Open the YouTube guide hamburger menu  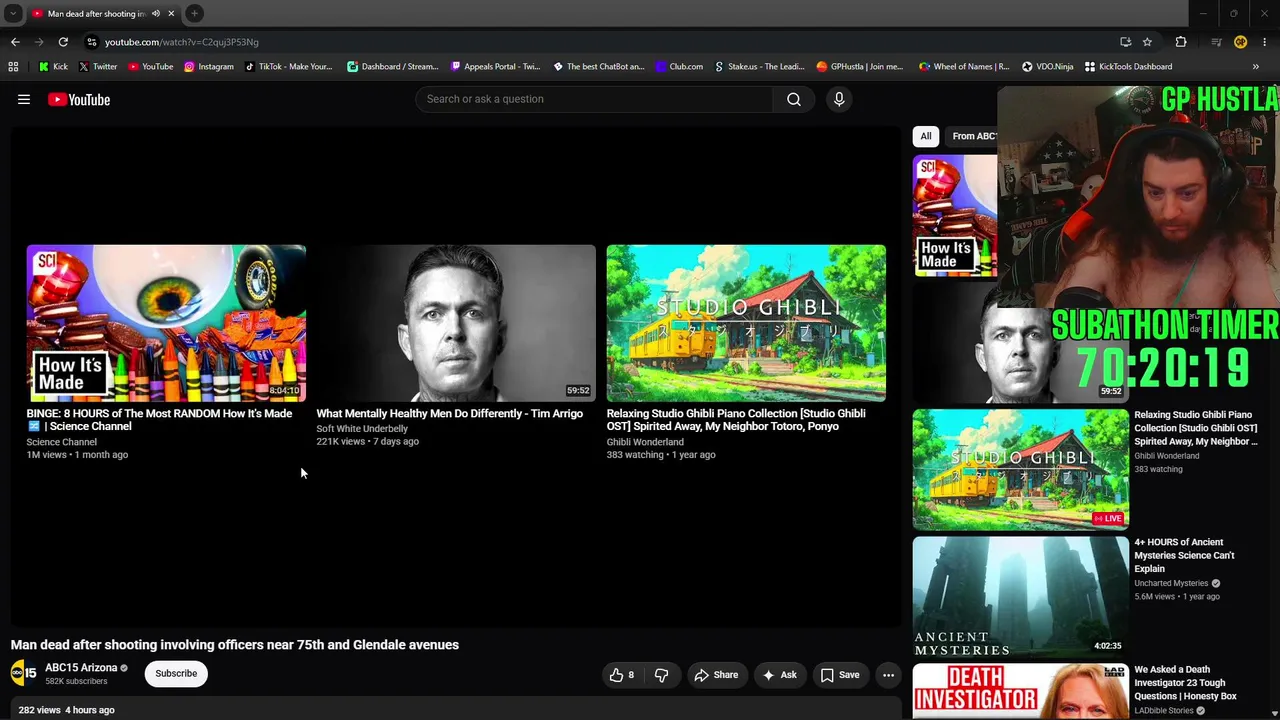[x=24, y=99]
